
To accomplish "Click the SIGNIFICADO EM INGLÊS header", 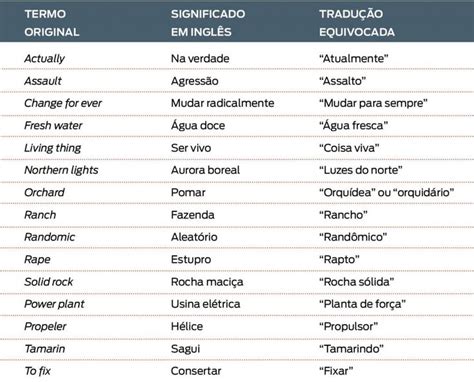I will tap(208, 23).
